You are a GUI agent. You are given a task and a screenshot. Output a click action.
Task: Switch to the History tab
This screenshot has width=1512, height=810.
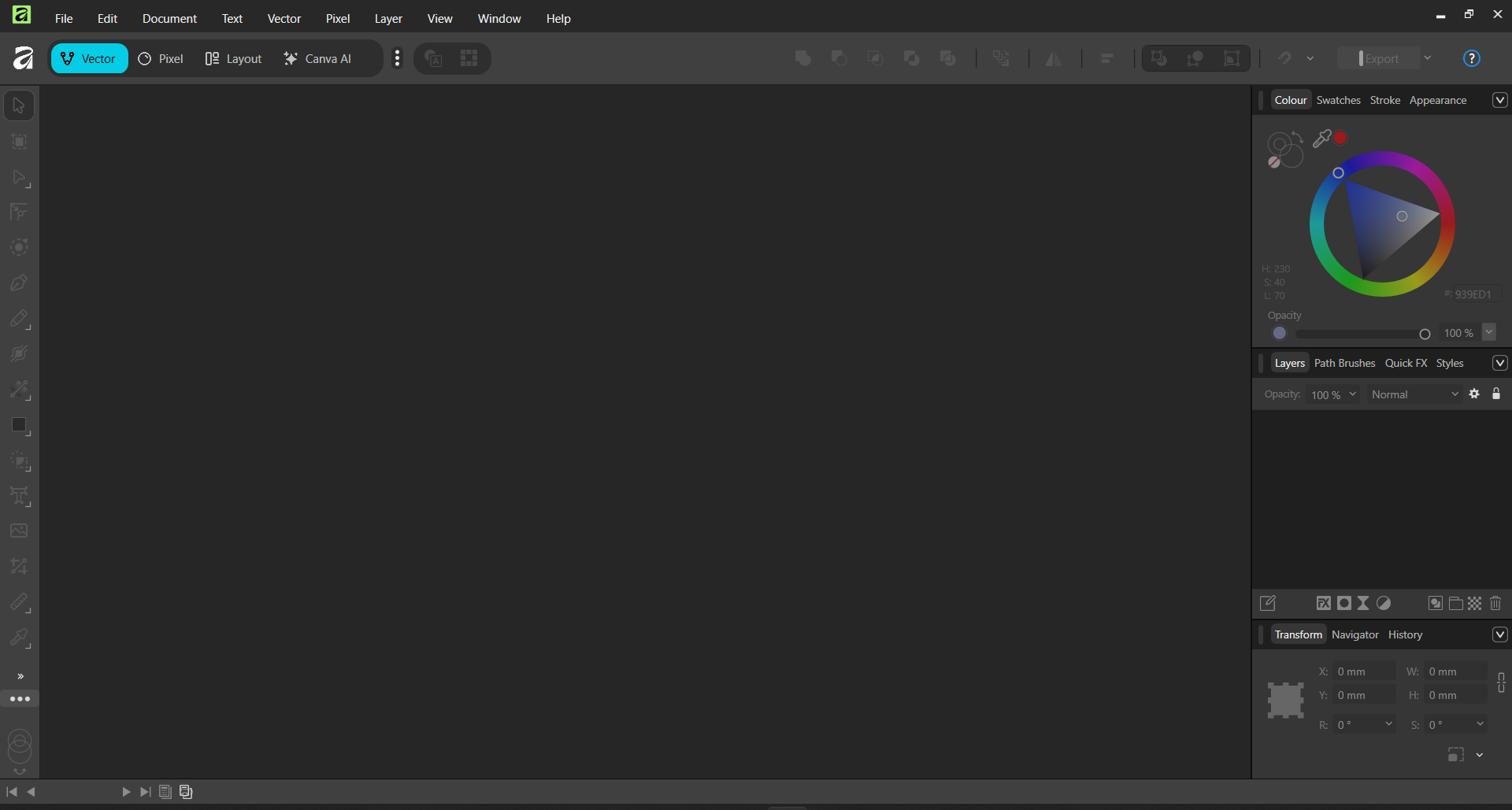point(1405,634)
